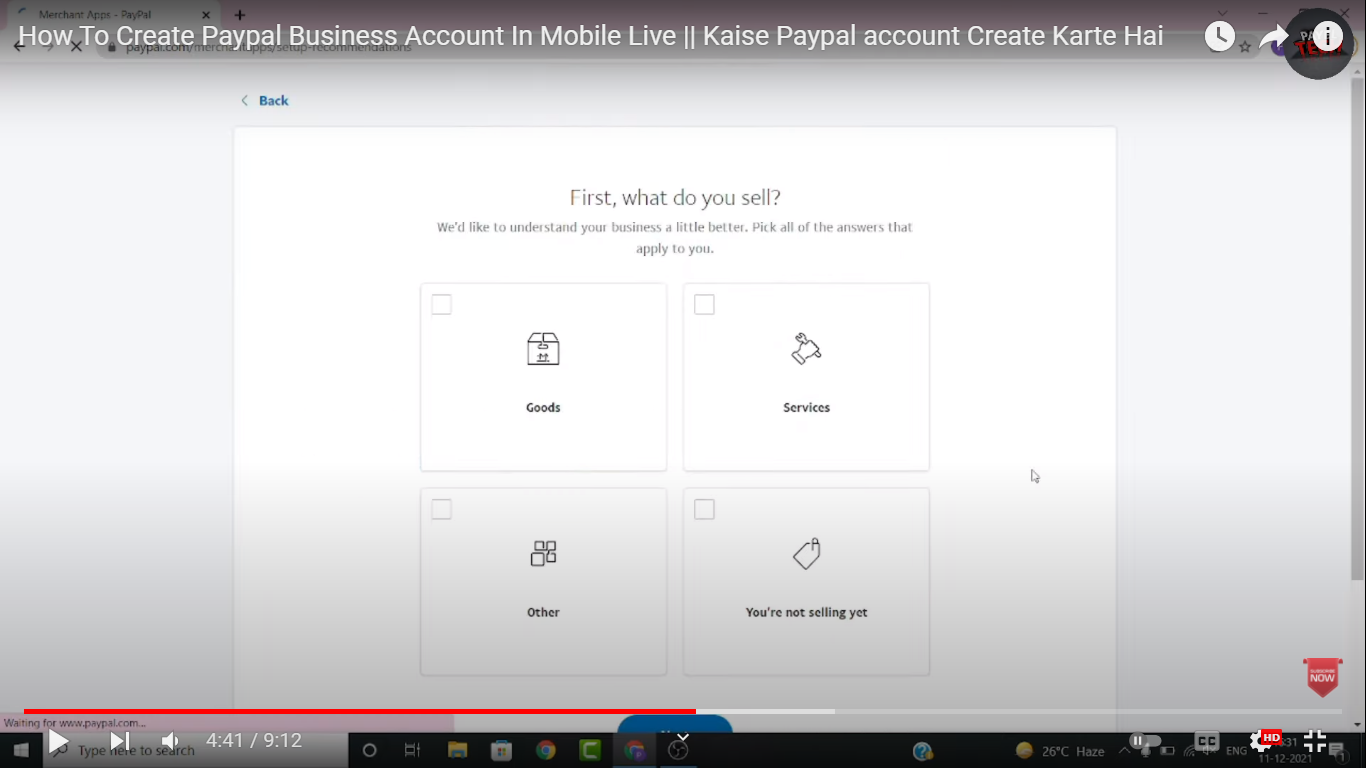Click the blue Next button
Image resolution: width=1366 pixels, height=768 pixels.
point(675,724)
